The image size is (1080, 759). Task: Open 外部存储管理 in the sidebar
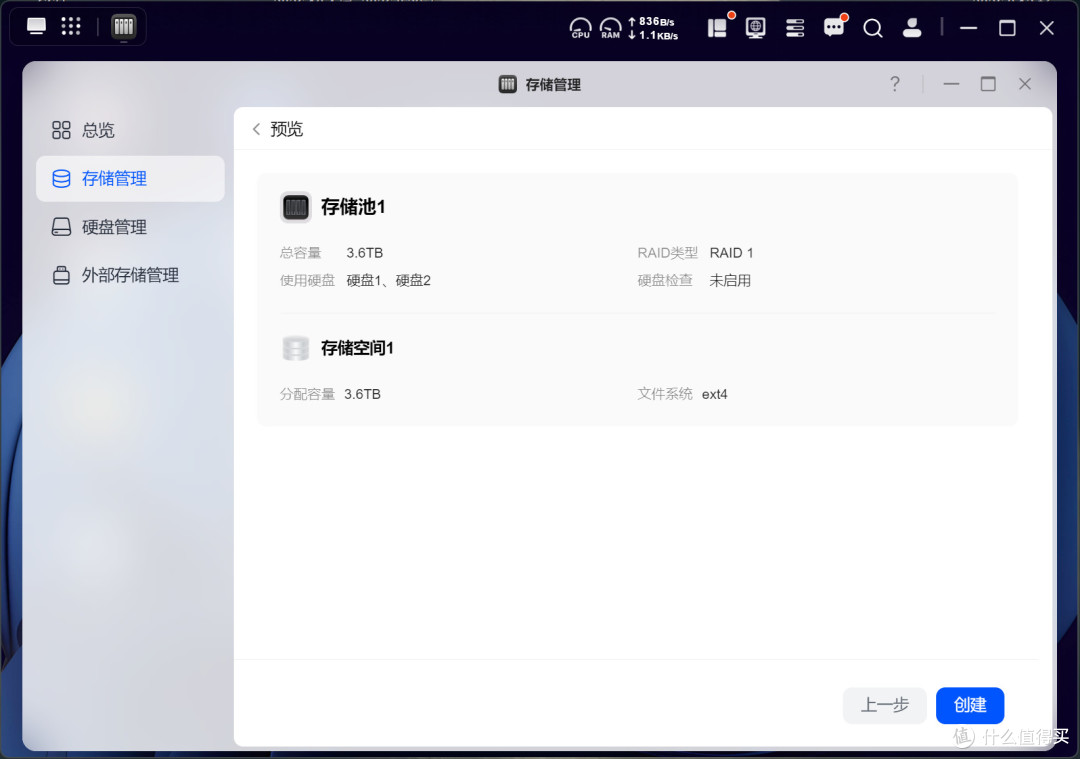coord(130,275)
